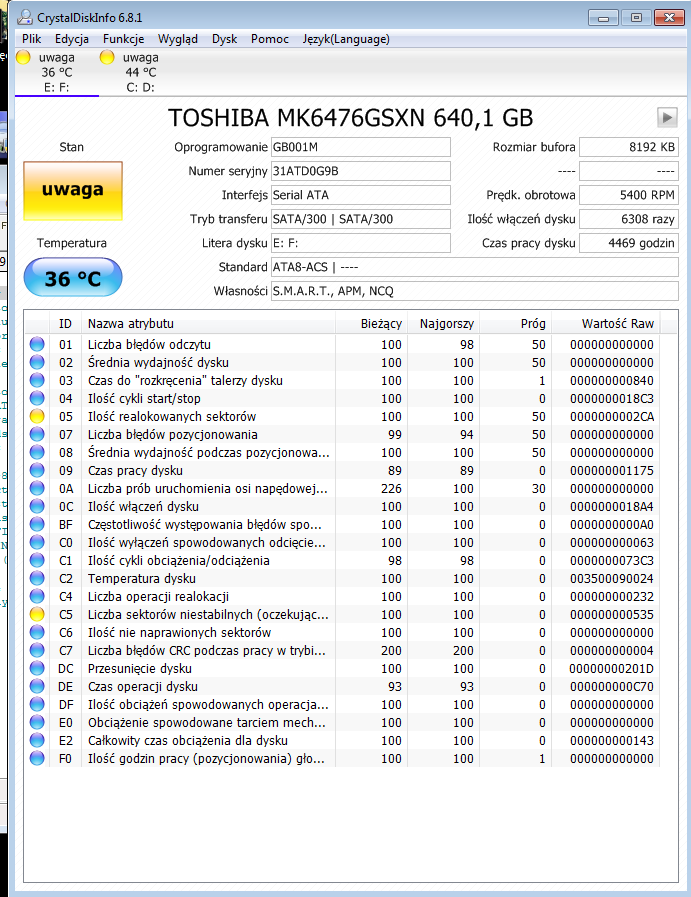Image resolution: width=691 pixels, height=897 pixels.
Task: Click blue status icon for attribute C4
Action: click(37, 597)
